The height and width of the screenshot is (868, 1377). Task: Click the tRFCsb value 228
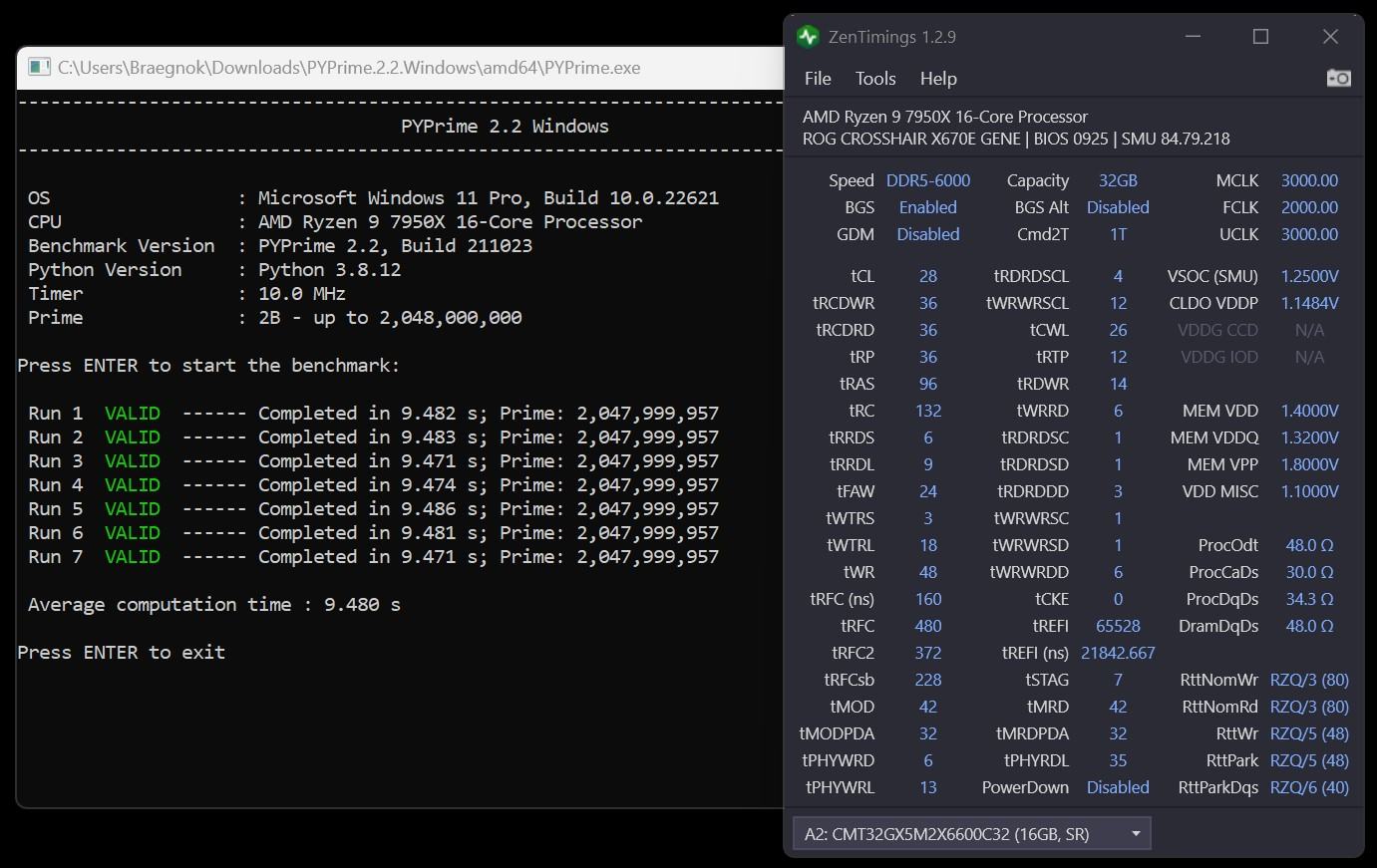click(928, 680)
